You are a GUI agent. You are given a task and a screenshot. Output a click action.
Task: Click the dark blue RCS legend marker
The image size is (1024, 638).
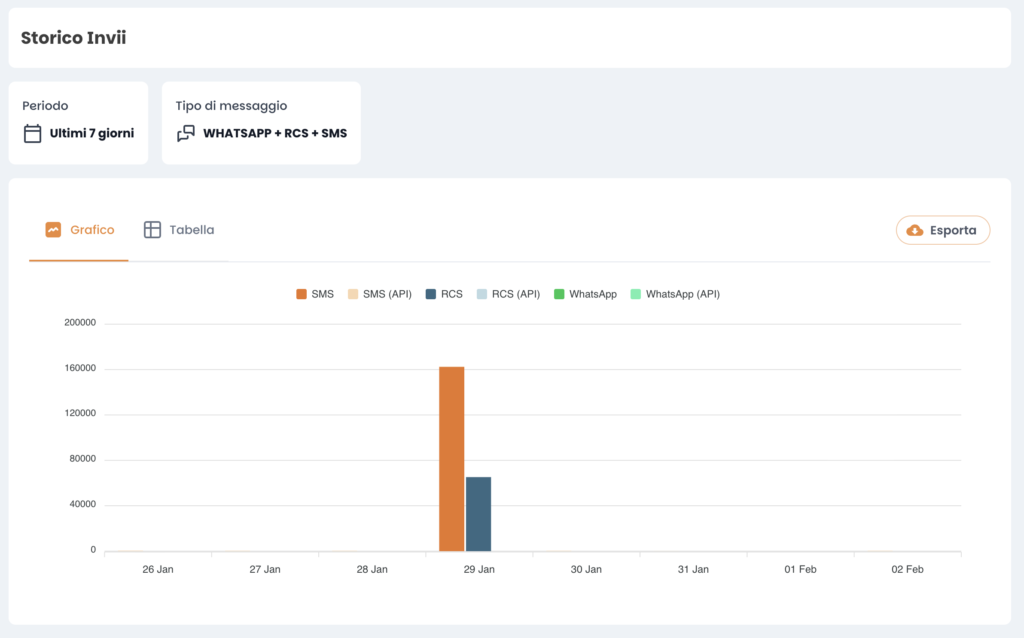pos(428,293)
